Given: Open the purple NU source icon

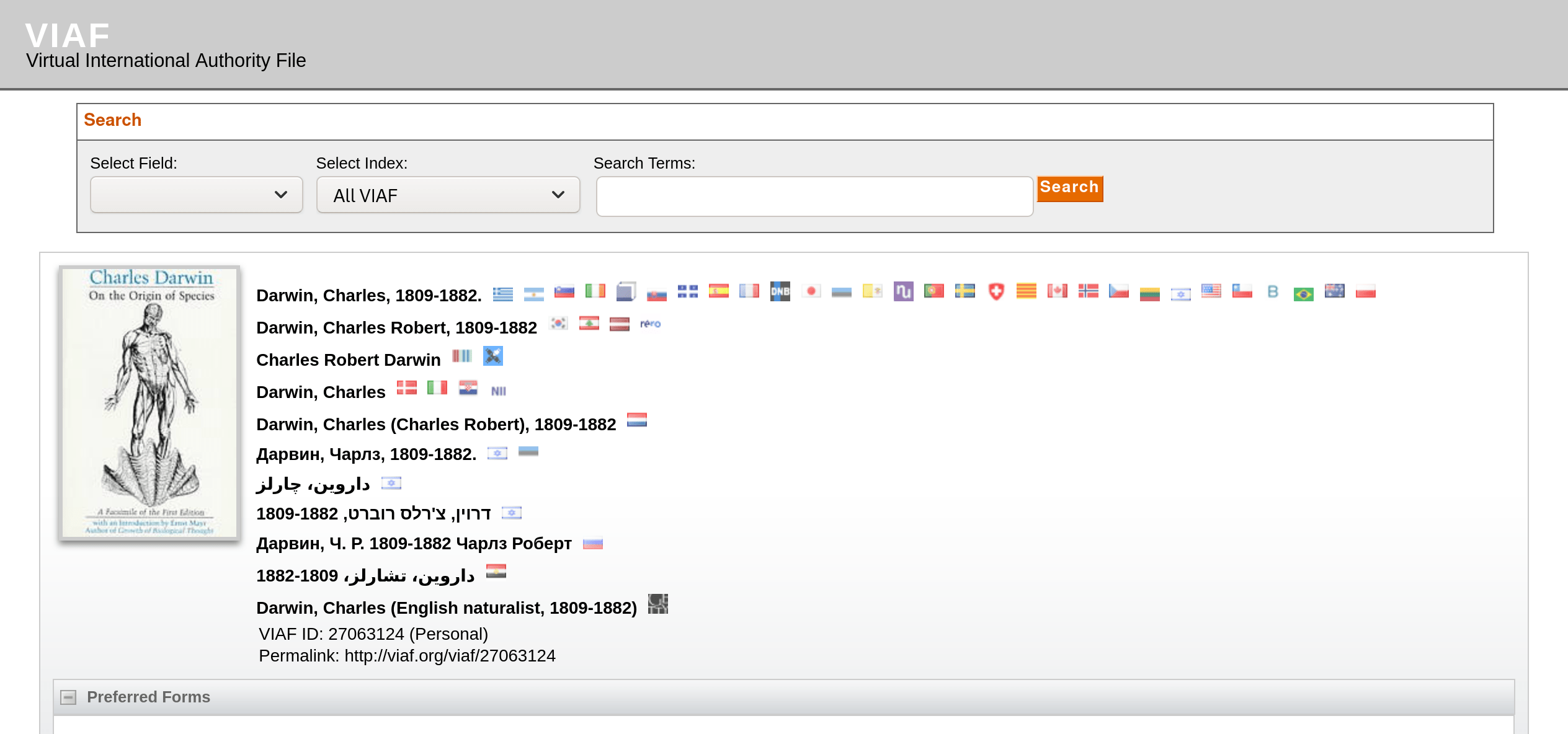Looking at the screenshot, I should [903, 291].
